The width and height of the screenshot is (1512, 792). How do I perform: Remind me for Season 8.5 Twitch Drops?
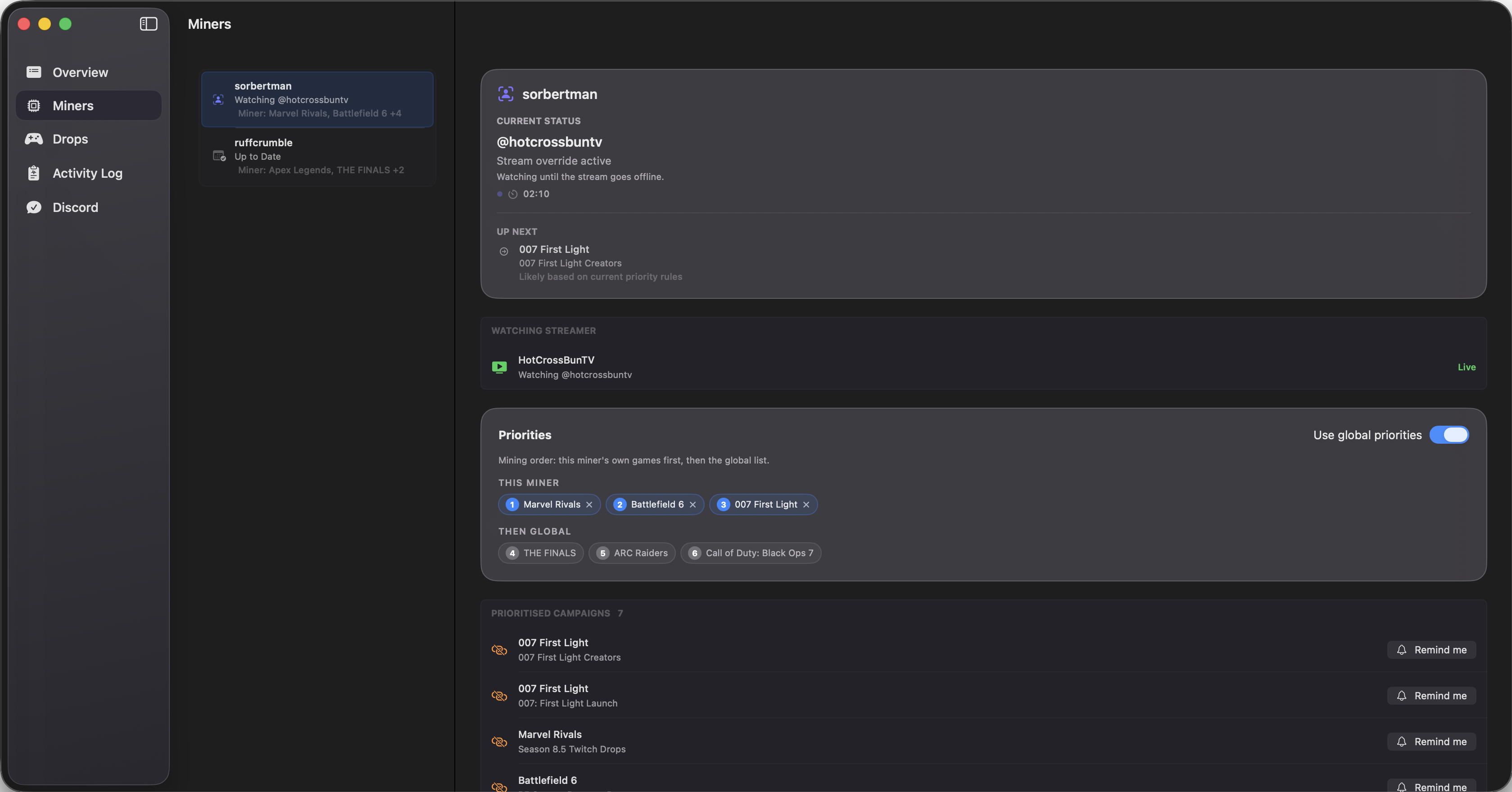pos(1431,742)
